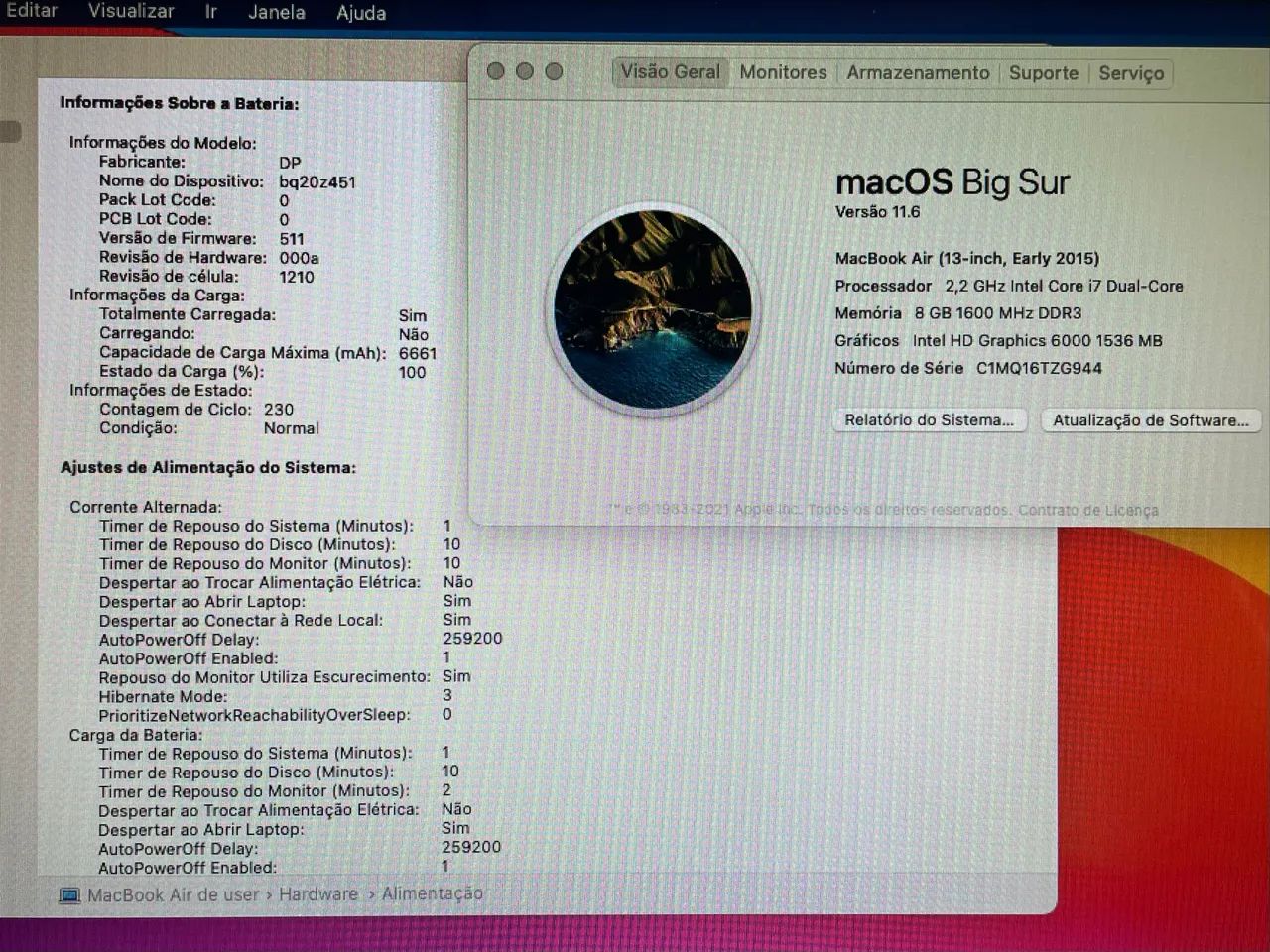Select the PrioritizeNetworkReachabilityOverSleep row
This screenshot has width=1270, height=952.
(276, 715)
